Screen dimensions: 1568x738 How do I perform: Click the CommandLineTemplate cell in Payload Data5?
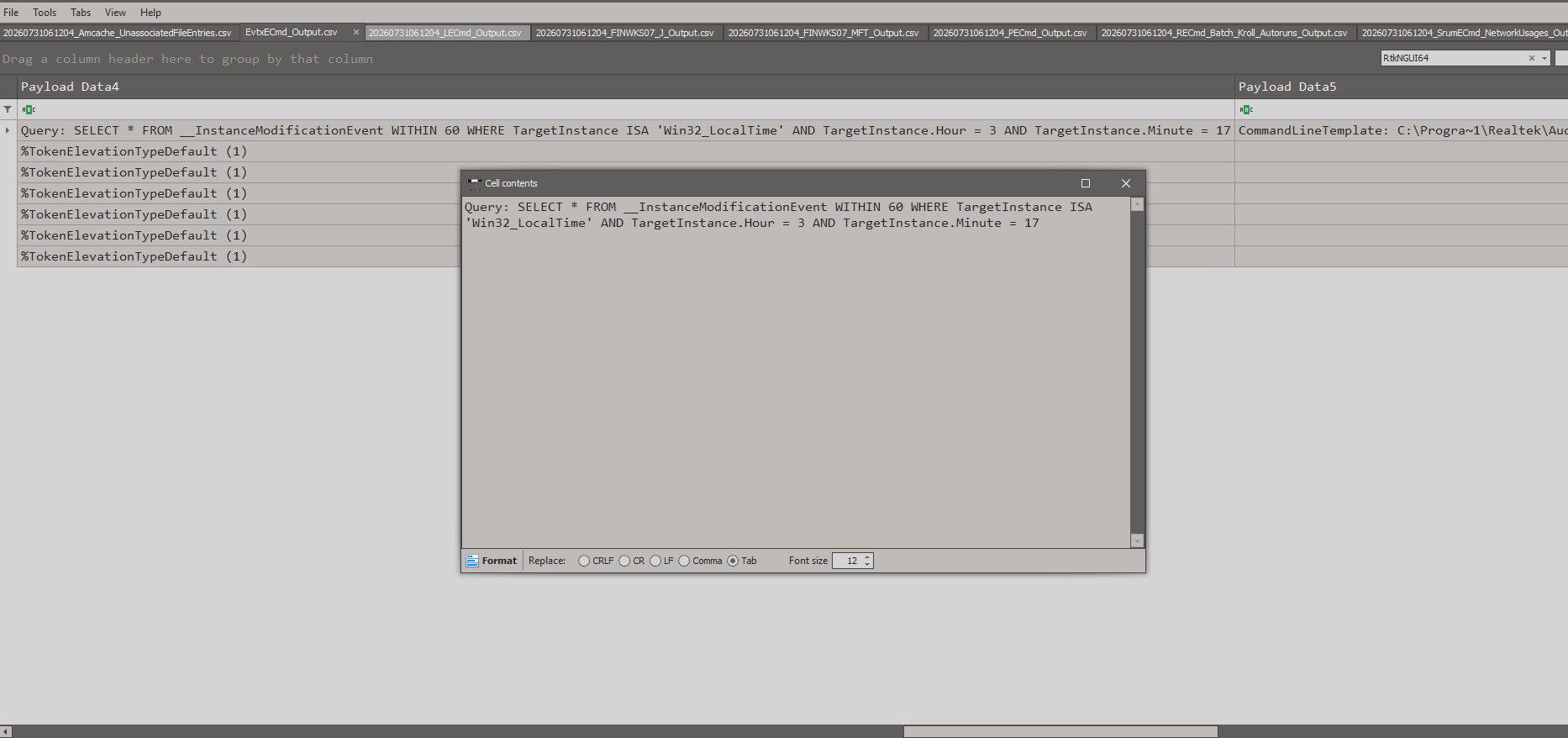[1402, 130]
